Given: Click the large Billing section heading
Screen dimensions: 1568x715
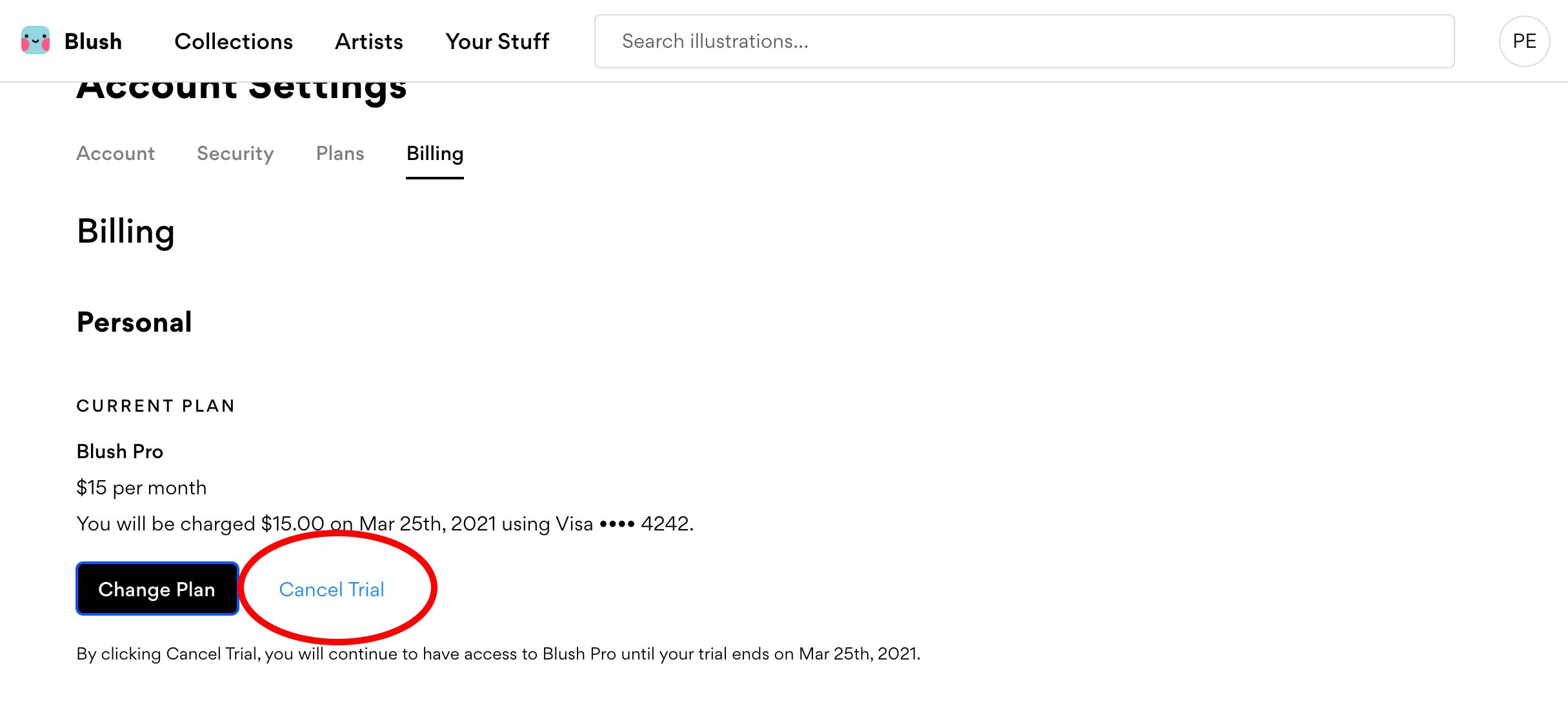Looking at the screenshot, I should click(126, 232).
